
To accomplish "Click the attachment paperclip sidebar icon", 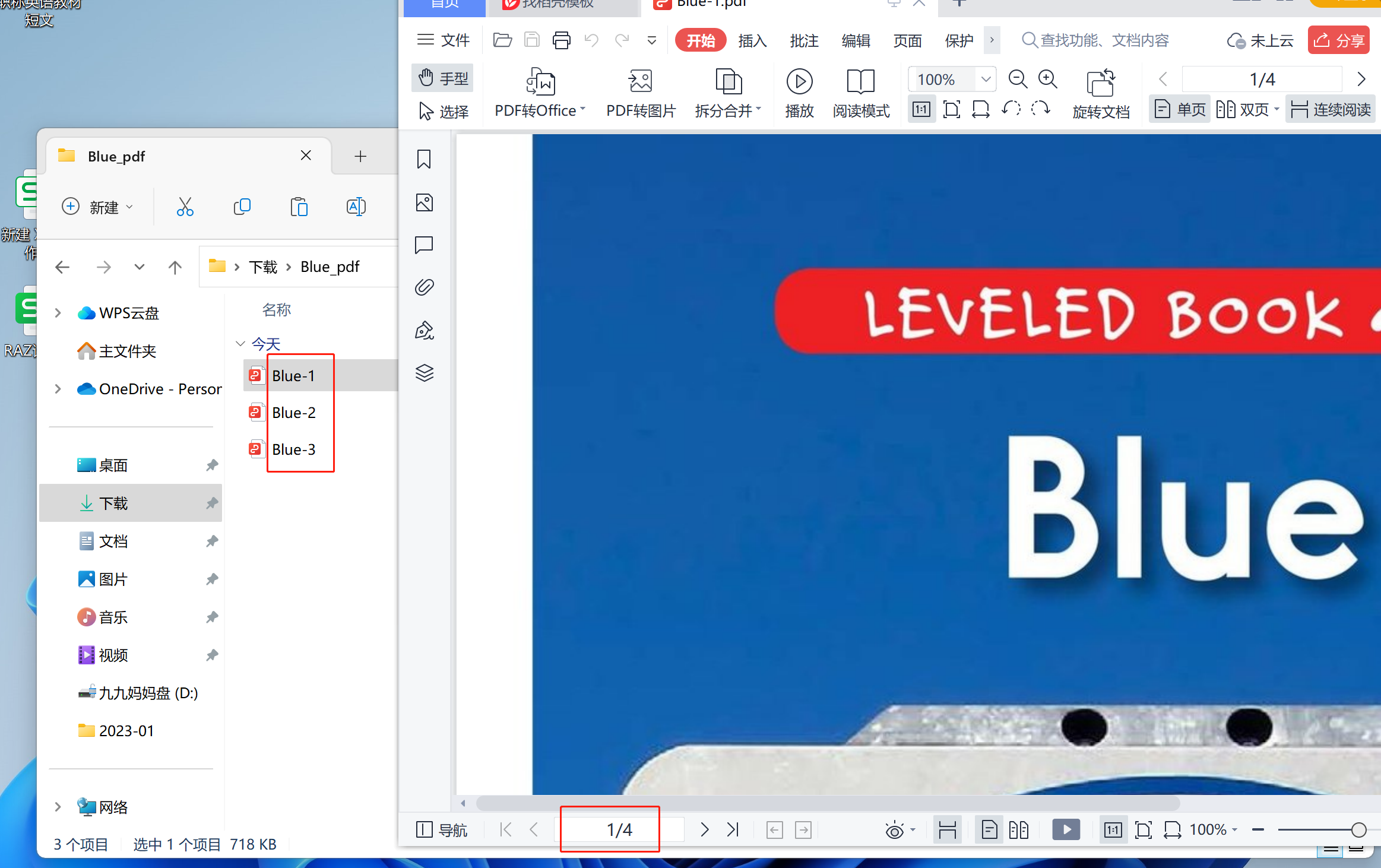I will (424, 287).
